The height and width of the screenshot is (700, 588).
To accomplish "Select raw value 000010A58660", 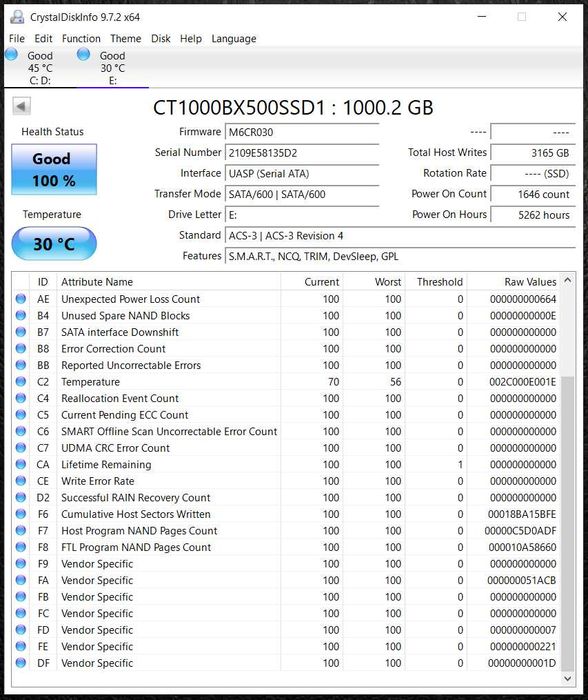I will tap(522, 547).
